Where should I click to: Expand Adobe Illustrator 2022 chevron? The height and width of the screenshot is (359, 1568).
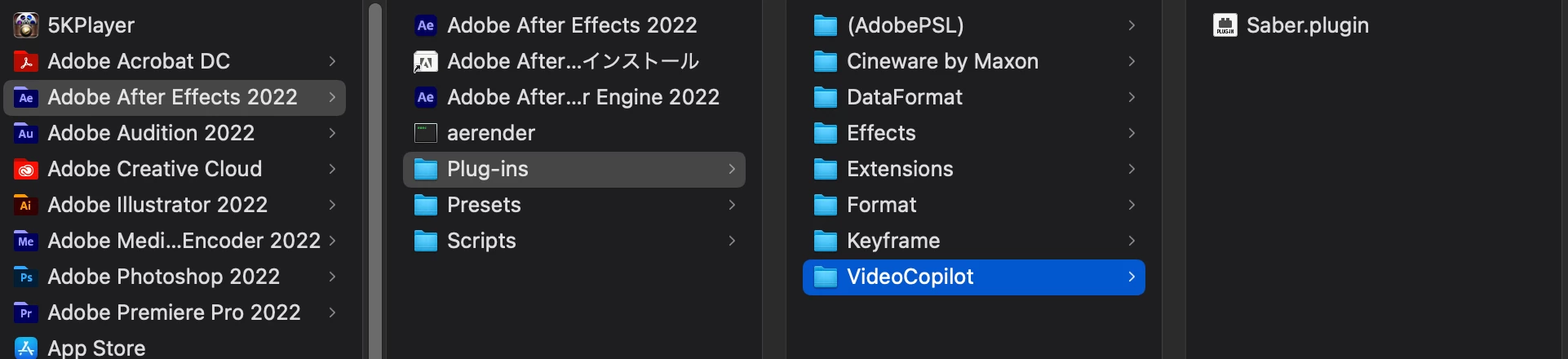(332, 205)
